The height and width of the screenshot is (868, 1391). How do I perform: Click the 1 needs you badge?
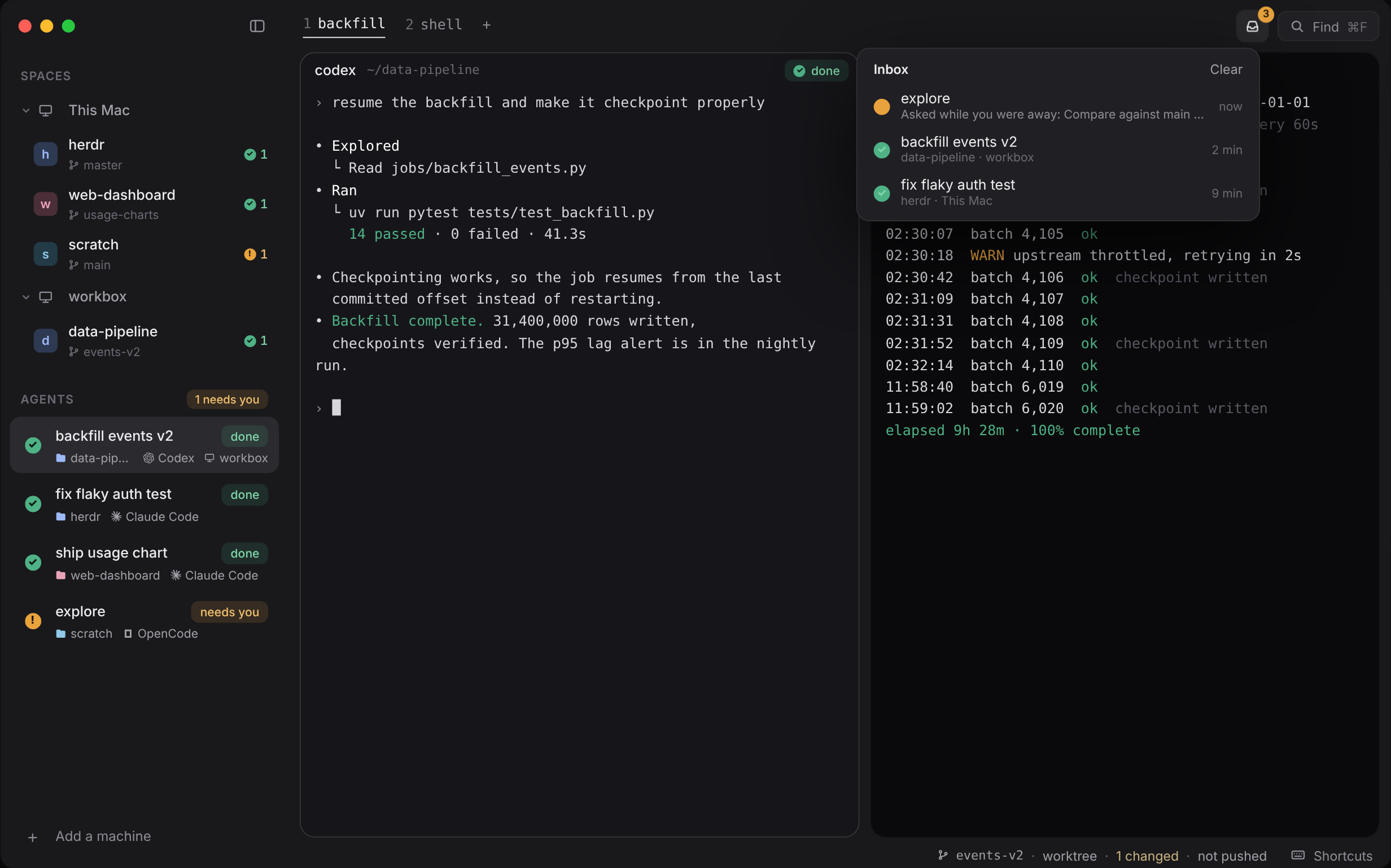tap(227, 400)
